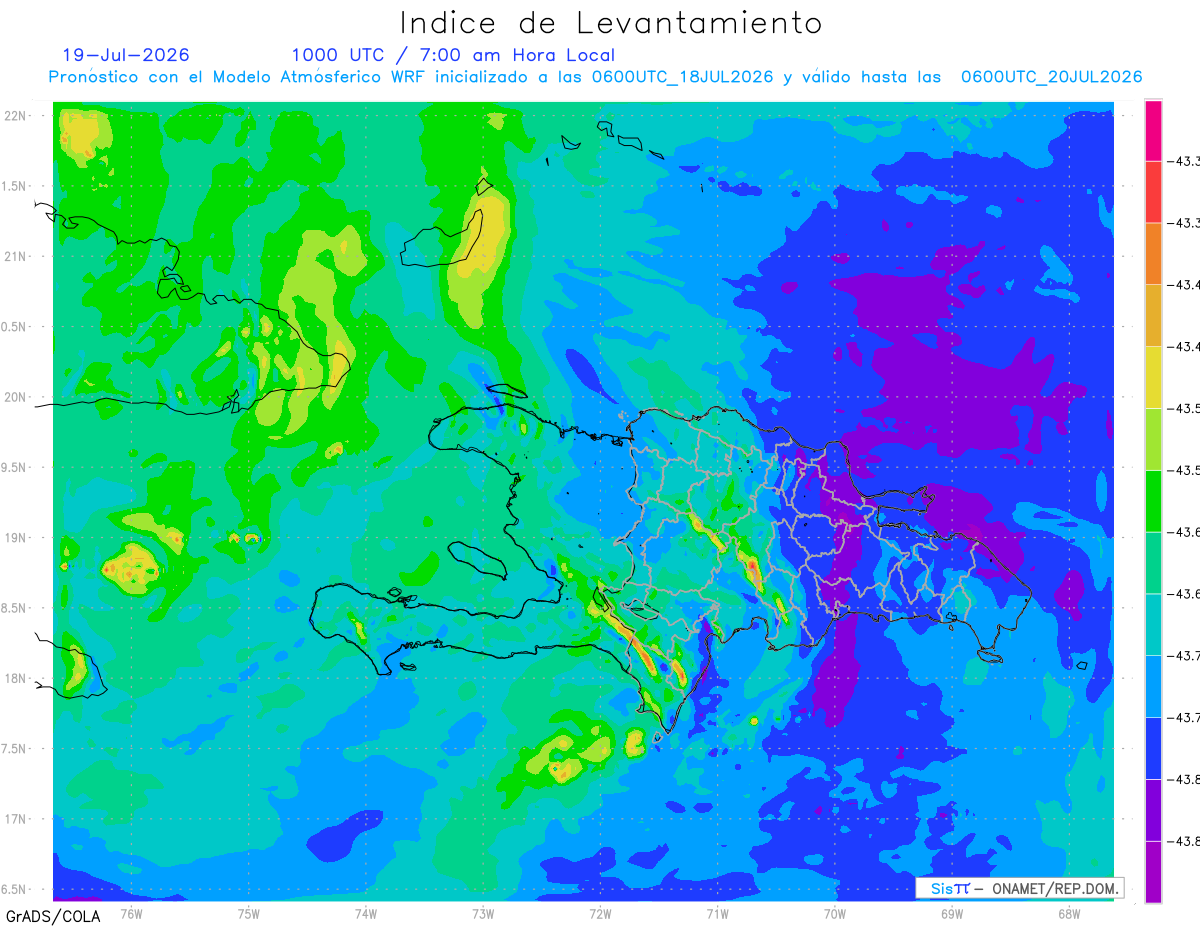Click the valid-until time '0600UTC_20JUL2026'
Image resolution: width=1200 pixels, height=927 pixels.
coord(1051,77)
